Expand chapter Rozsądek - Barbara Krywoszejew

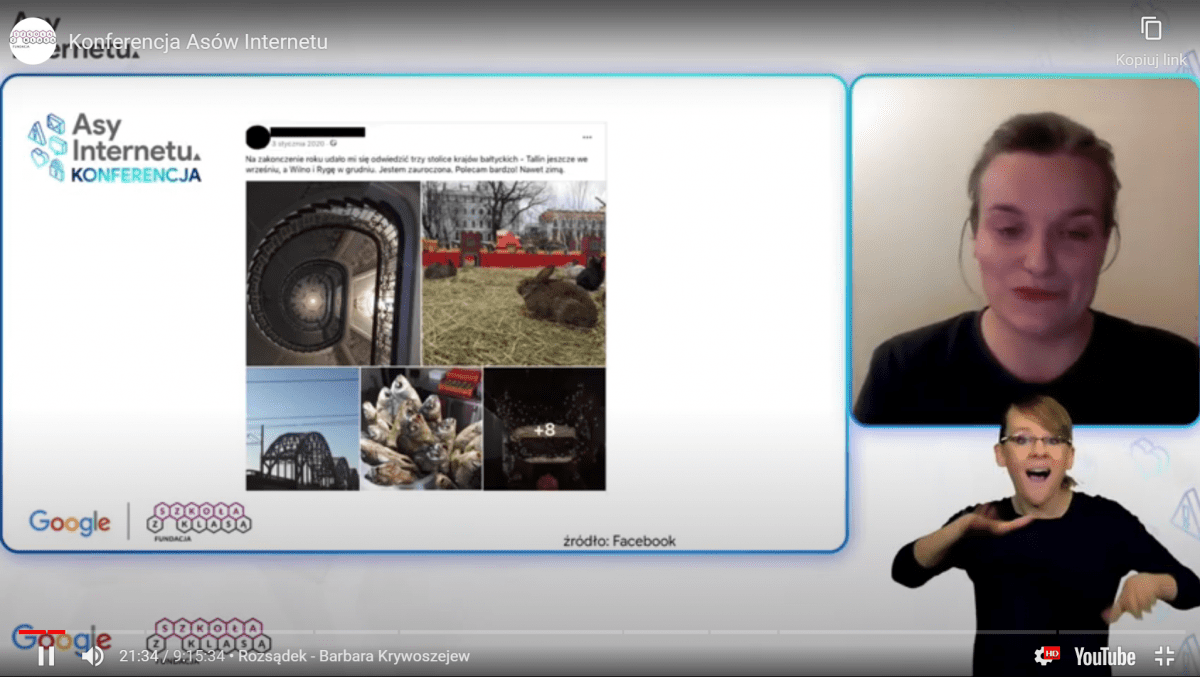(x=354, y=656)
